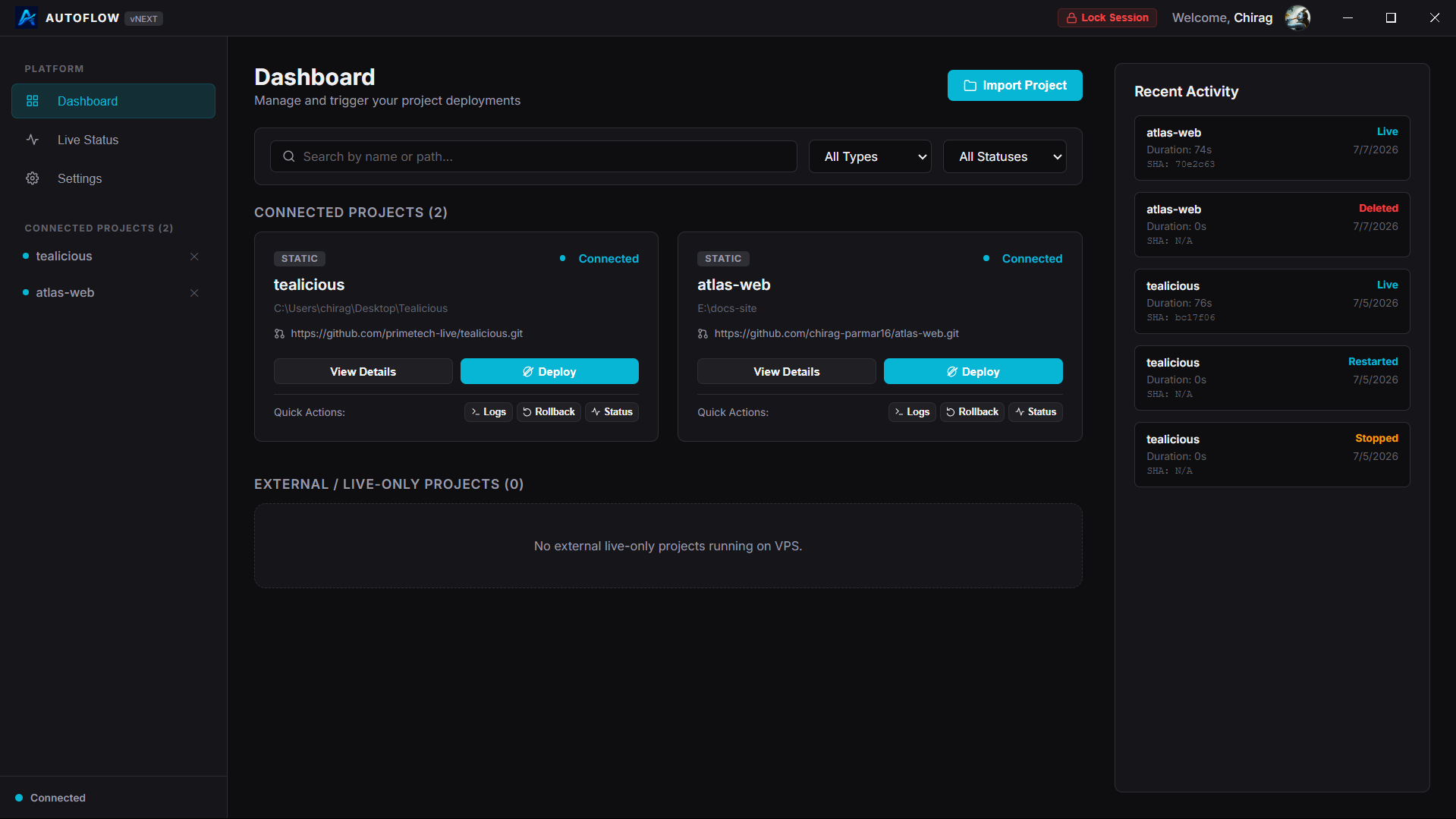Open atlas-web Deleted activity entry
The width and height of the screenshot is (1456, 819).
pos(1272,225)
